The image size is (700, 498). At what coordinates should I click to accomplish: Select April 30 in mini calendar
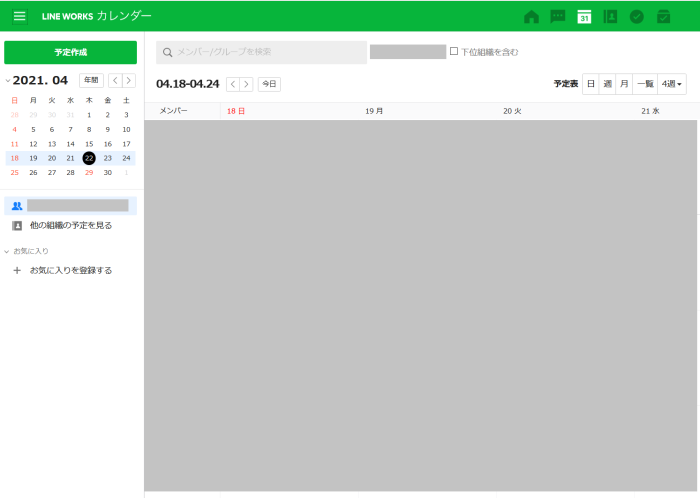[108, 173]
